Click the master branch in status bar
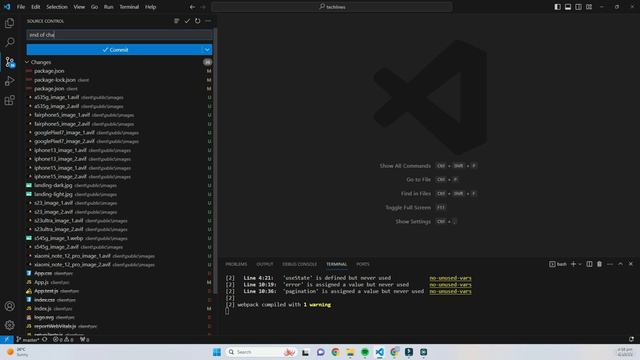 coord(28,339)
